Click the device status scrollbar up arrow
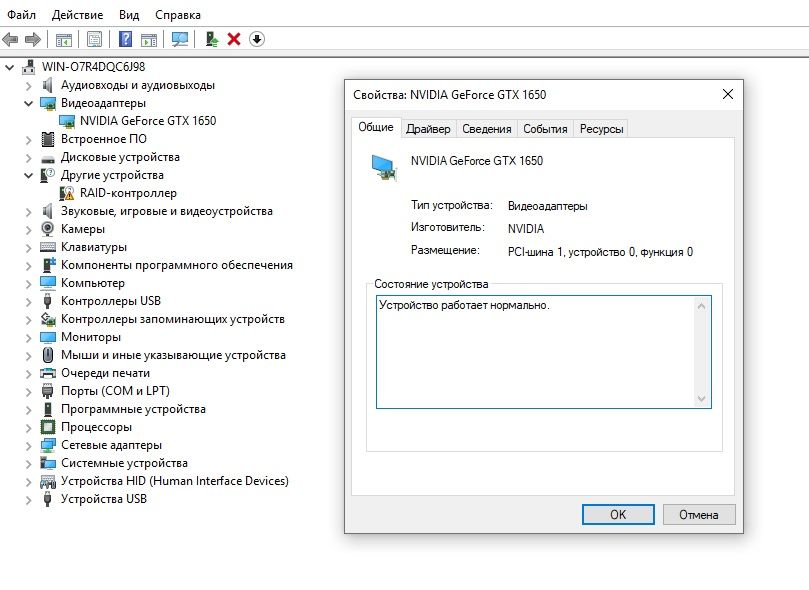Screen dimensions: 809x590 pos(701,306)
